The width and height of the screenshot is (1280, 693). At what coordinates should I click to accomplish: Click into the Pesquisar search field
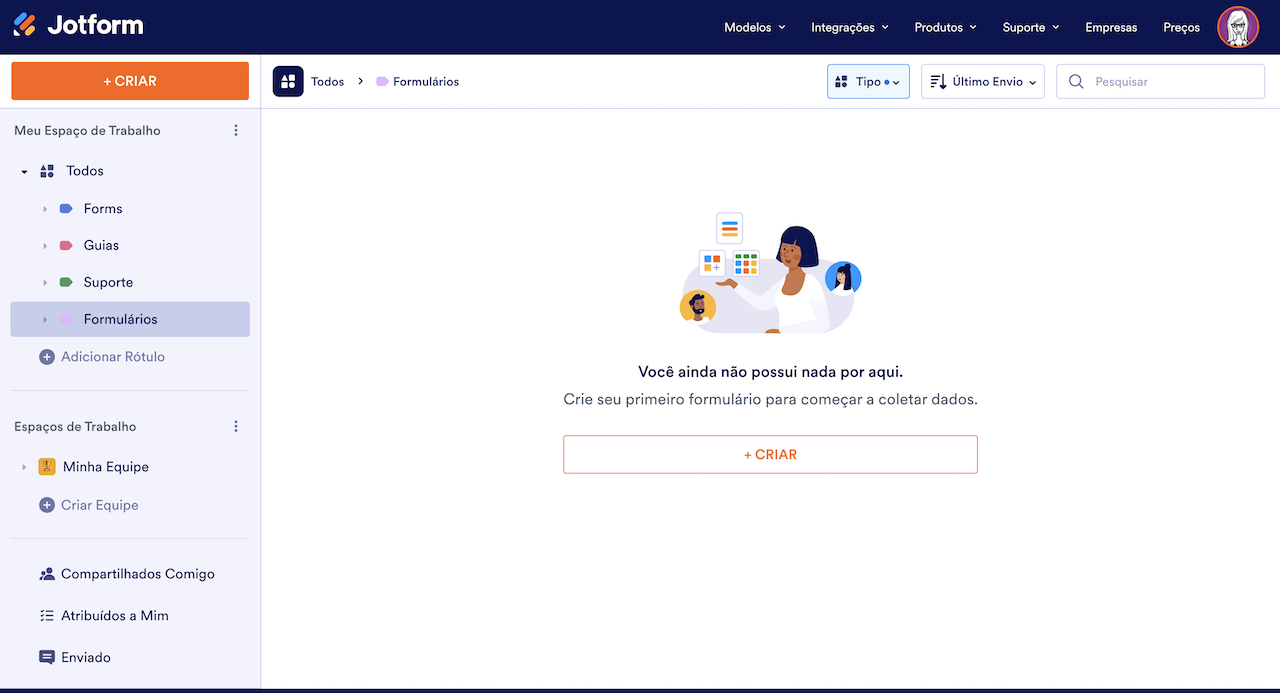(1172, 82)
